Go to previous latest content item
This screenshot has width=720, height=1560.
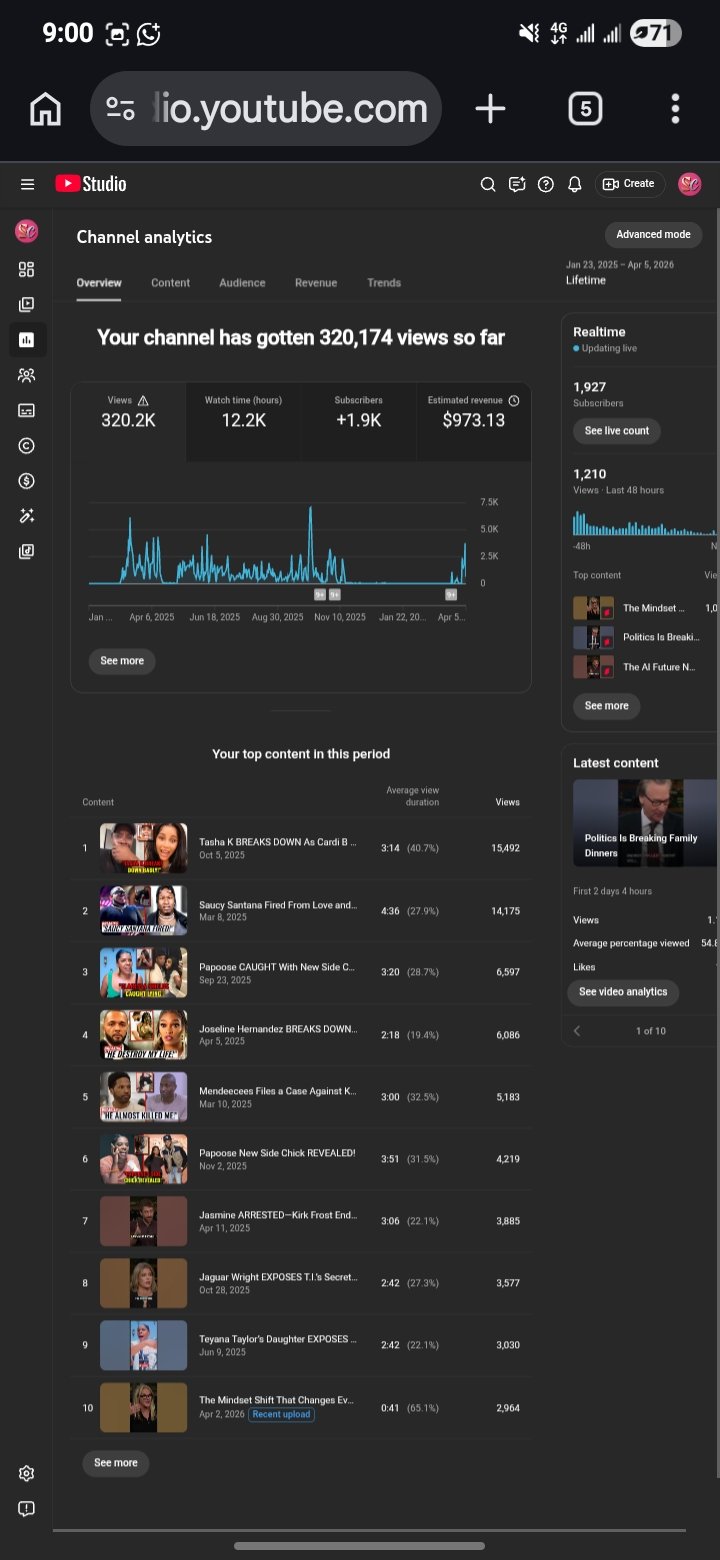[577, 1031]
